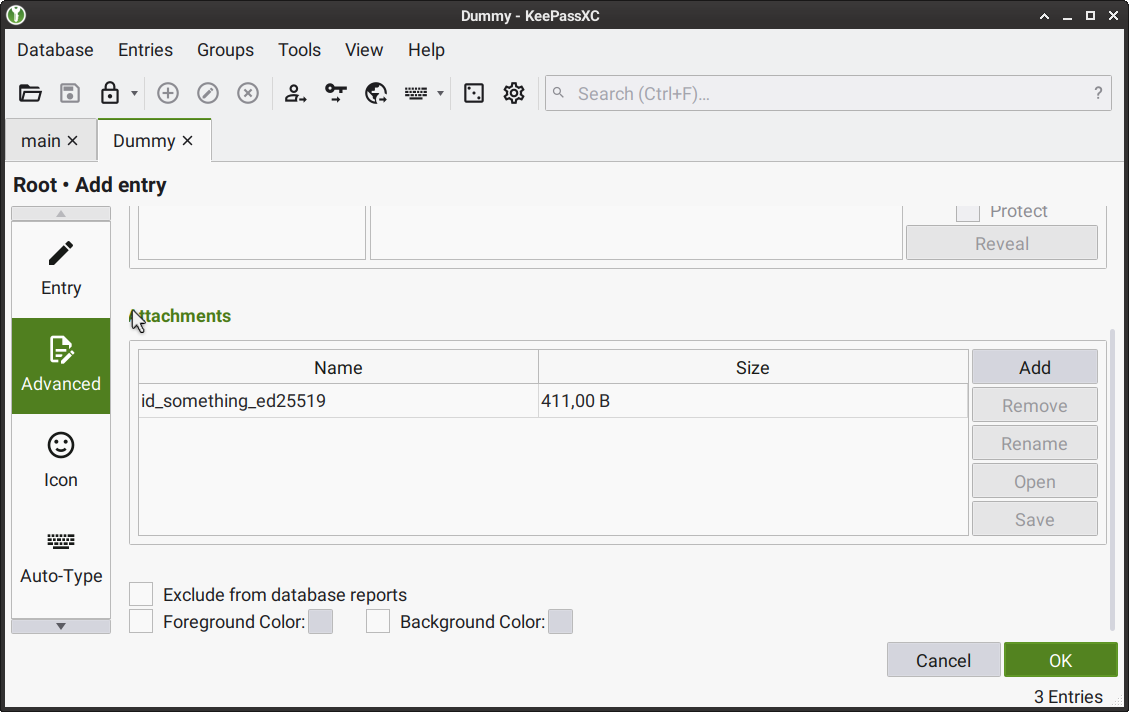Image resolution: width=1129 pixels, height=712 pixels.
Task: Toggle the Foreground Color checkbox
Action: (140, 620)
